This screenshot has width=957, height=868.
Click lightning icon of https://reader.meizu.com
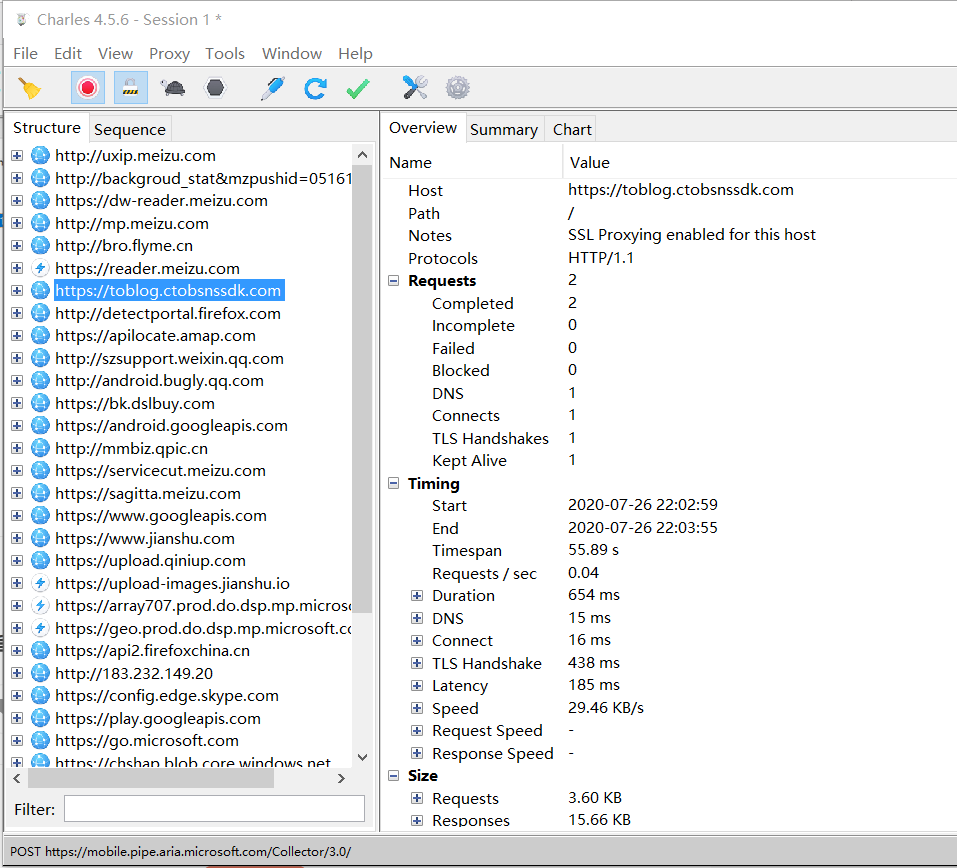[x=40, y=268]
